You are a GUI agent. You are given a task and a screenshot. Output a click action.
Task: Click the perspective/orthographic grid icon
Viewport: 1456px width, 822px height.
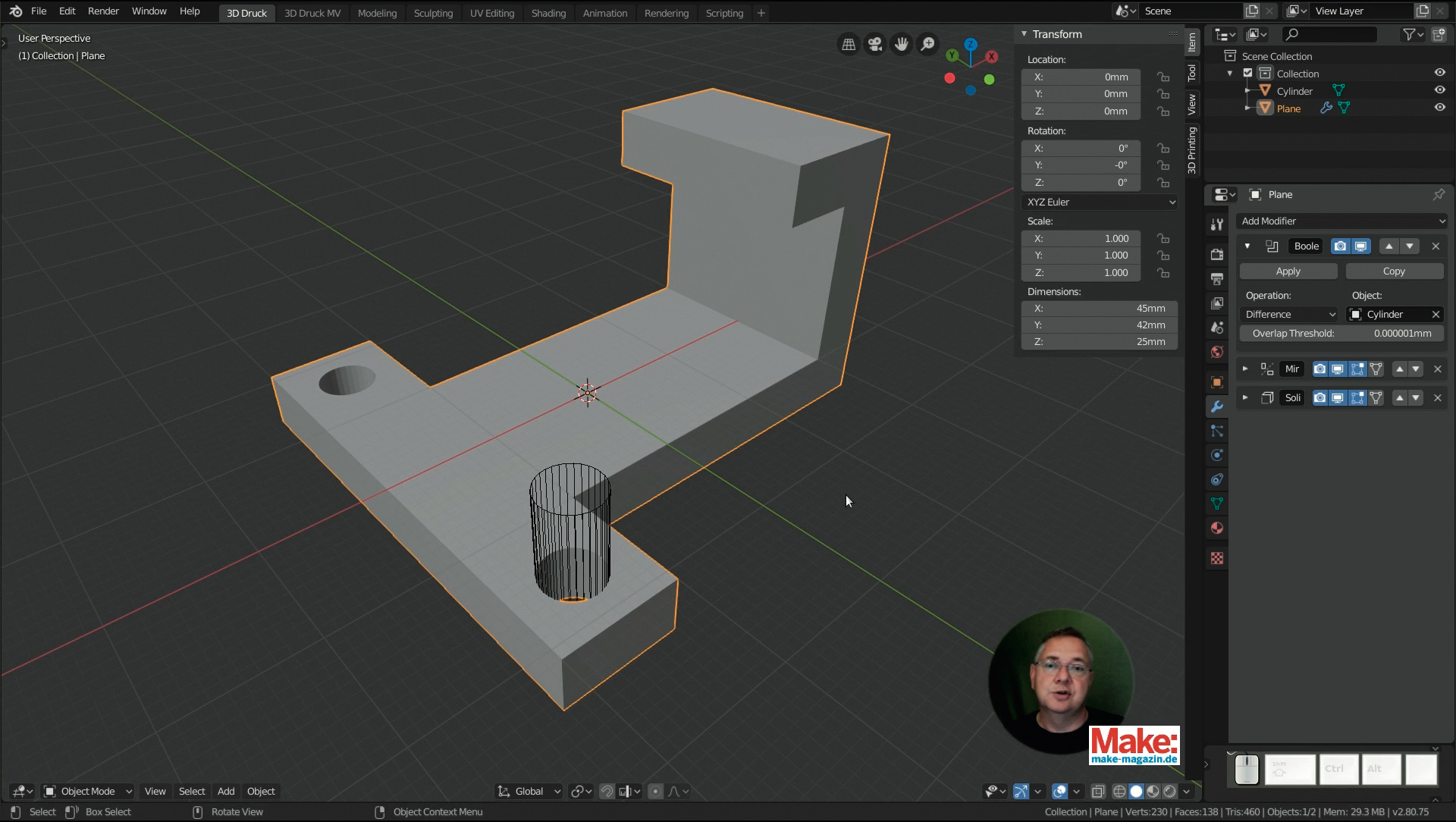(849, 45)
